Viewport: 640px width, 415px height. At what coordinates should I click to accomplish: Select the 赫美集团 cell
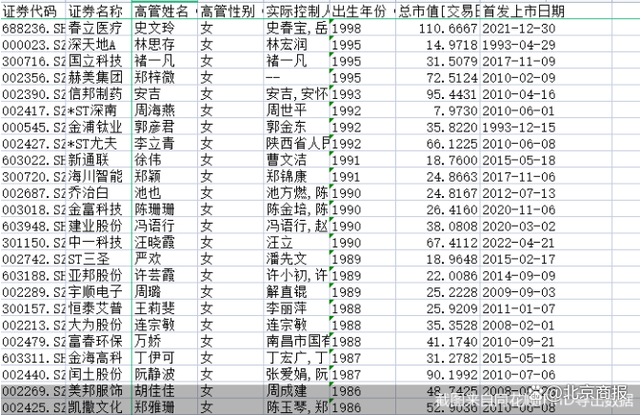98,78
